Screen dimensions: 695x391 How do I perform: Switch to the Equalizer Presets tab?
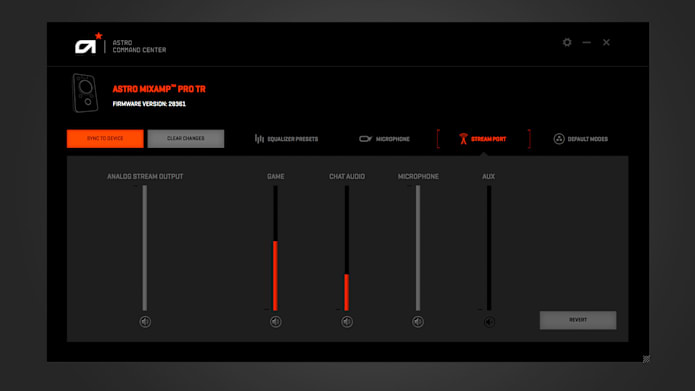tap(286, 139)
